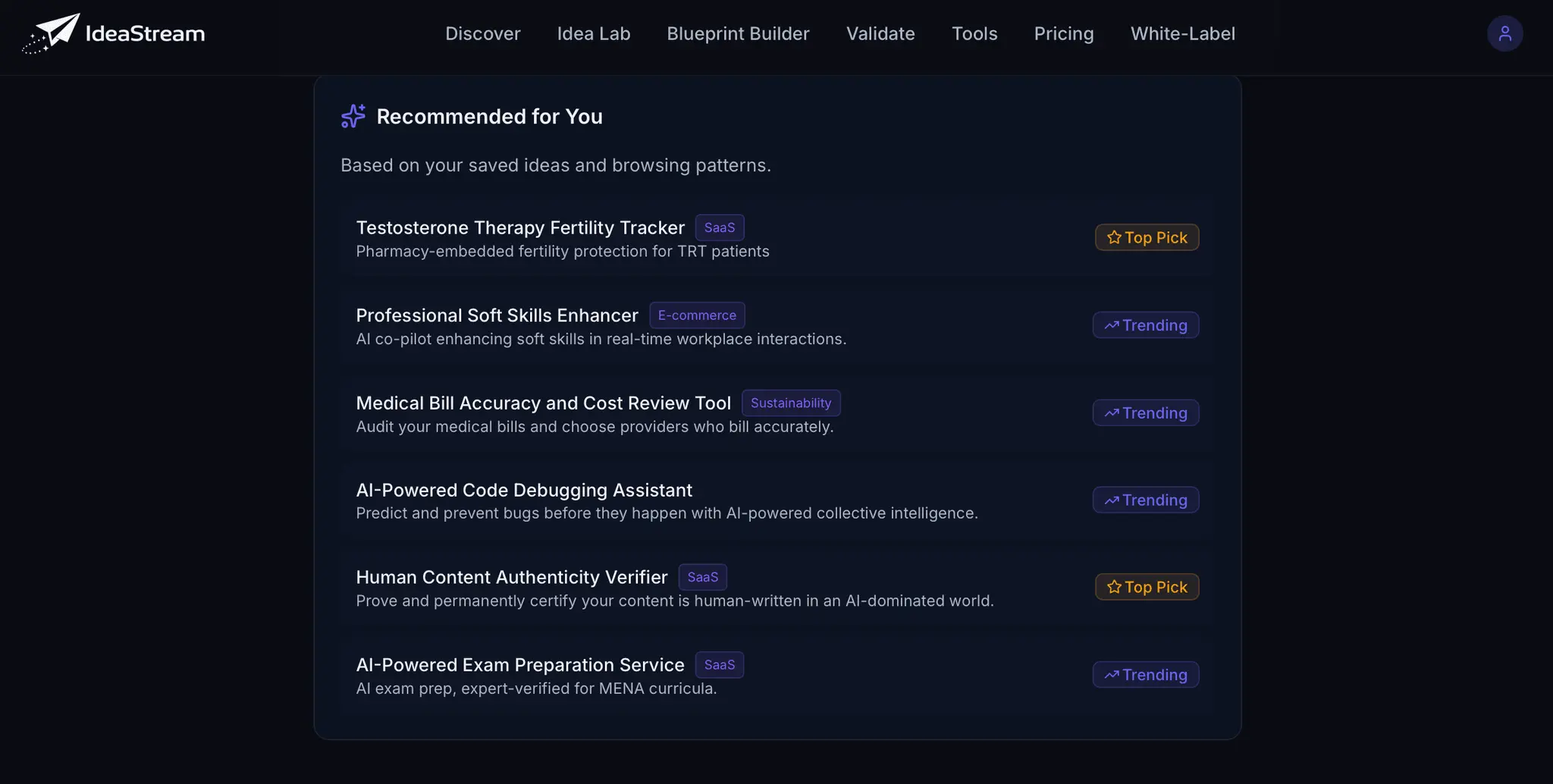
Task: Click trending arrow icon on Soft Skills Enhancer row
Action: [x=1112, y=325]
